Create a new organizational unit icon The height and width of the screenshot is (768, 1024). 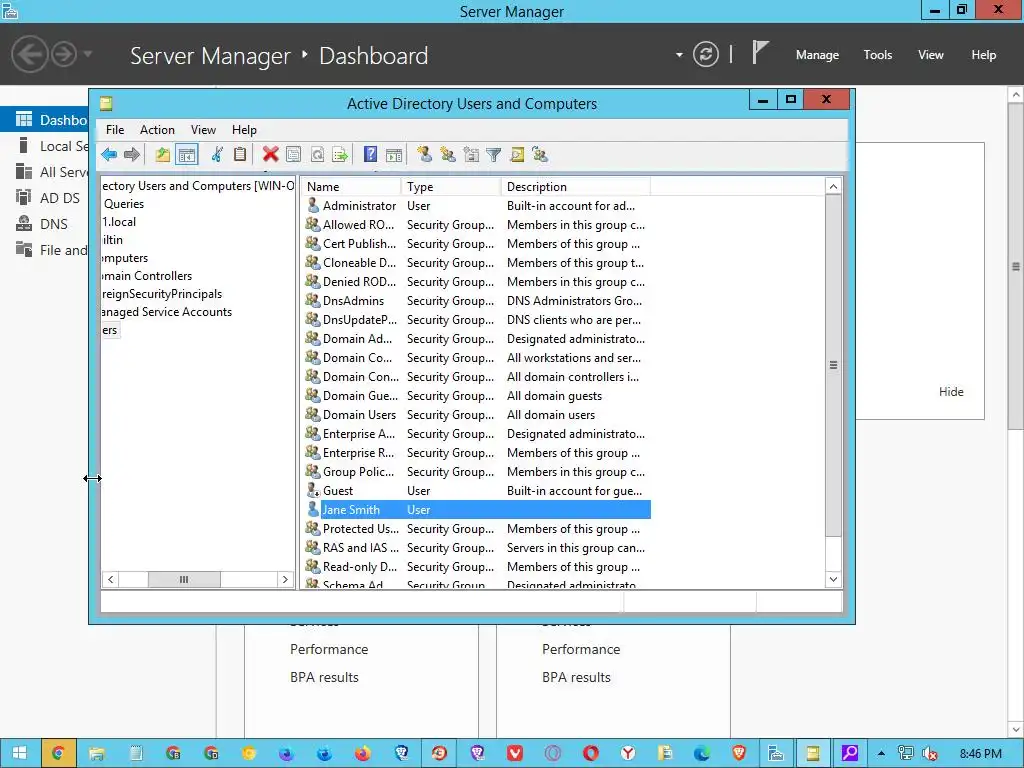click(x=471, y=155)
